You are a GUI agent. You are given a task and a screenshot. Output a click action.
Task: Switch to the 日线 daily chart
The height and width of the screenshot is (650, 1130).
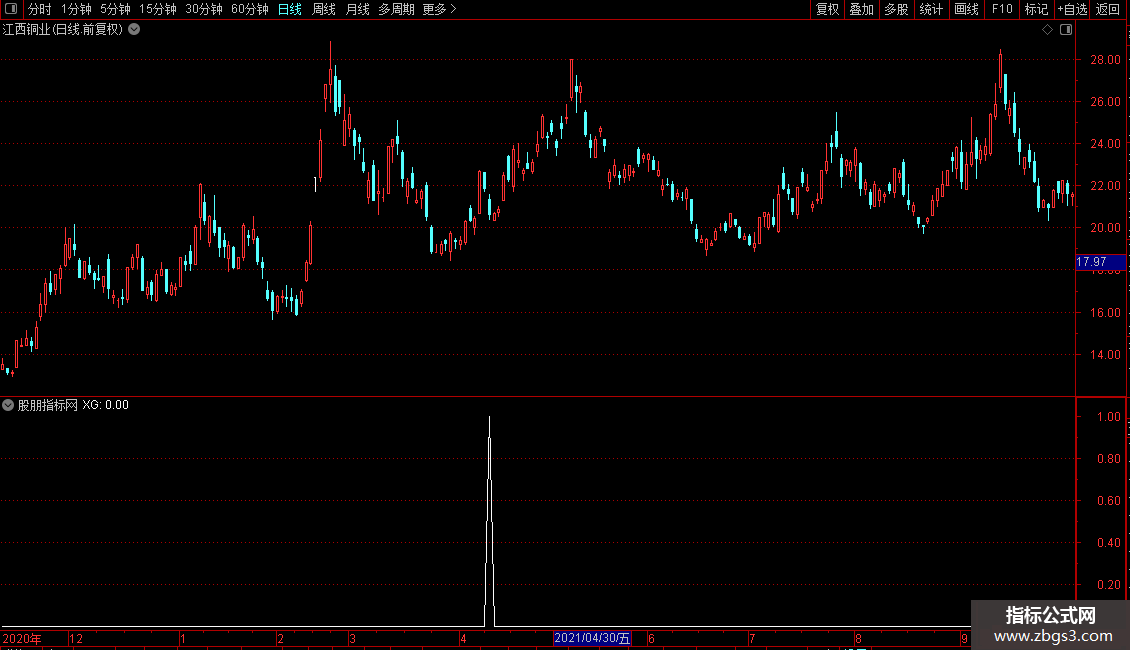[x=290, y=9]
